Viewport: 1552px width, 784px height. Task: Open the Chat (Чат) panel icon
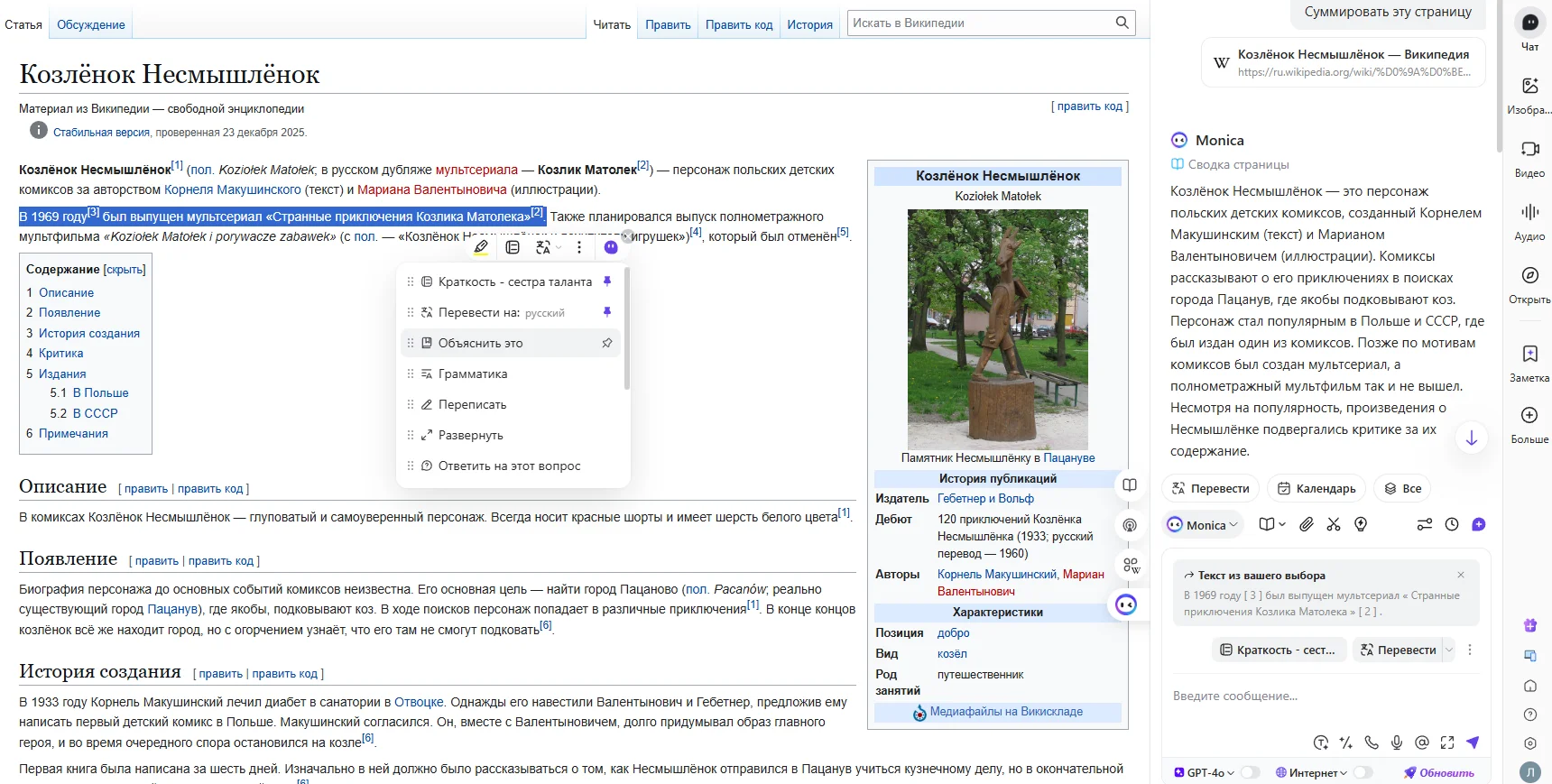(1529, 23)
